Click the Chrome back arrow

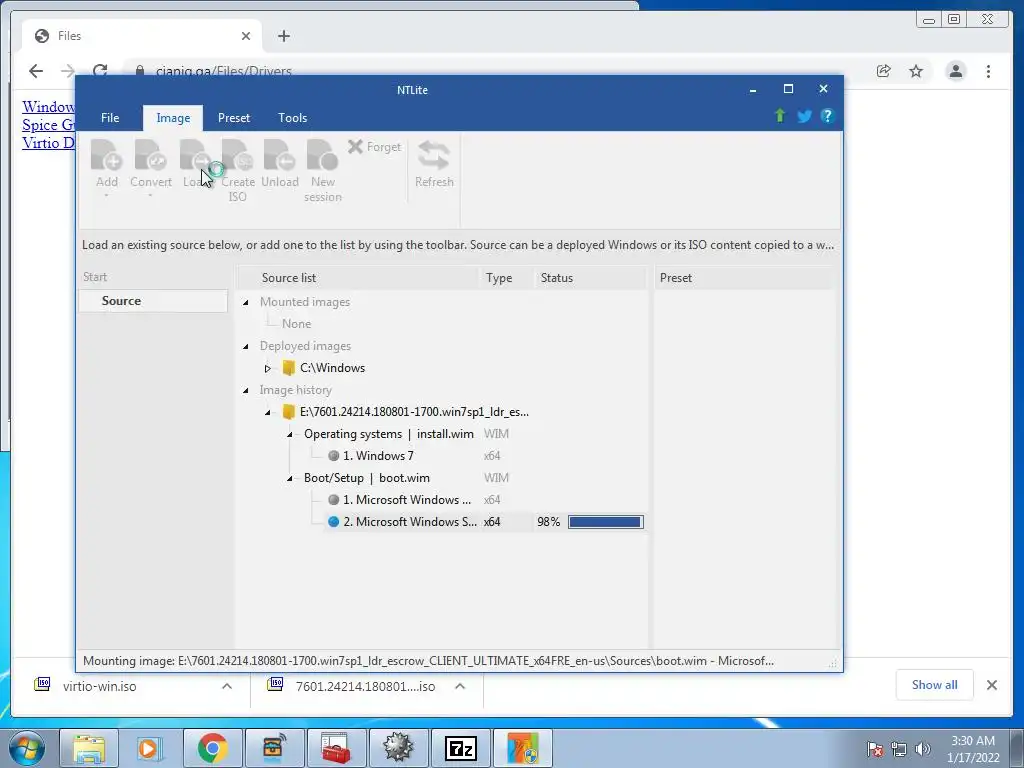(x=36, y=71)
